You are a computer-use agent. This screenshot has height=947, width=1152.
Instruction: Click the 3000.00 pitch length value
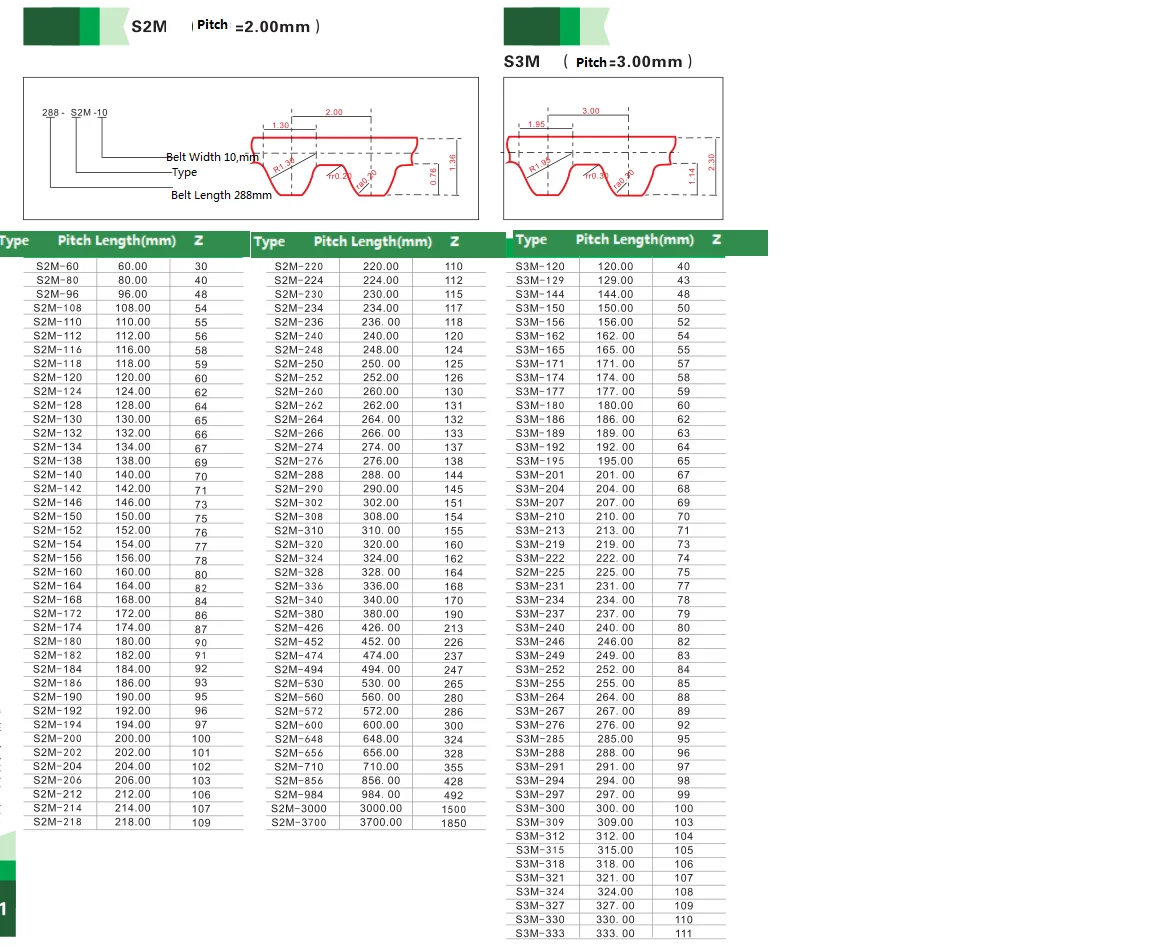pos(381,808)
